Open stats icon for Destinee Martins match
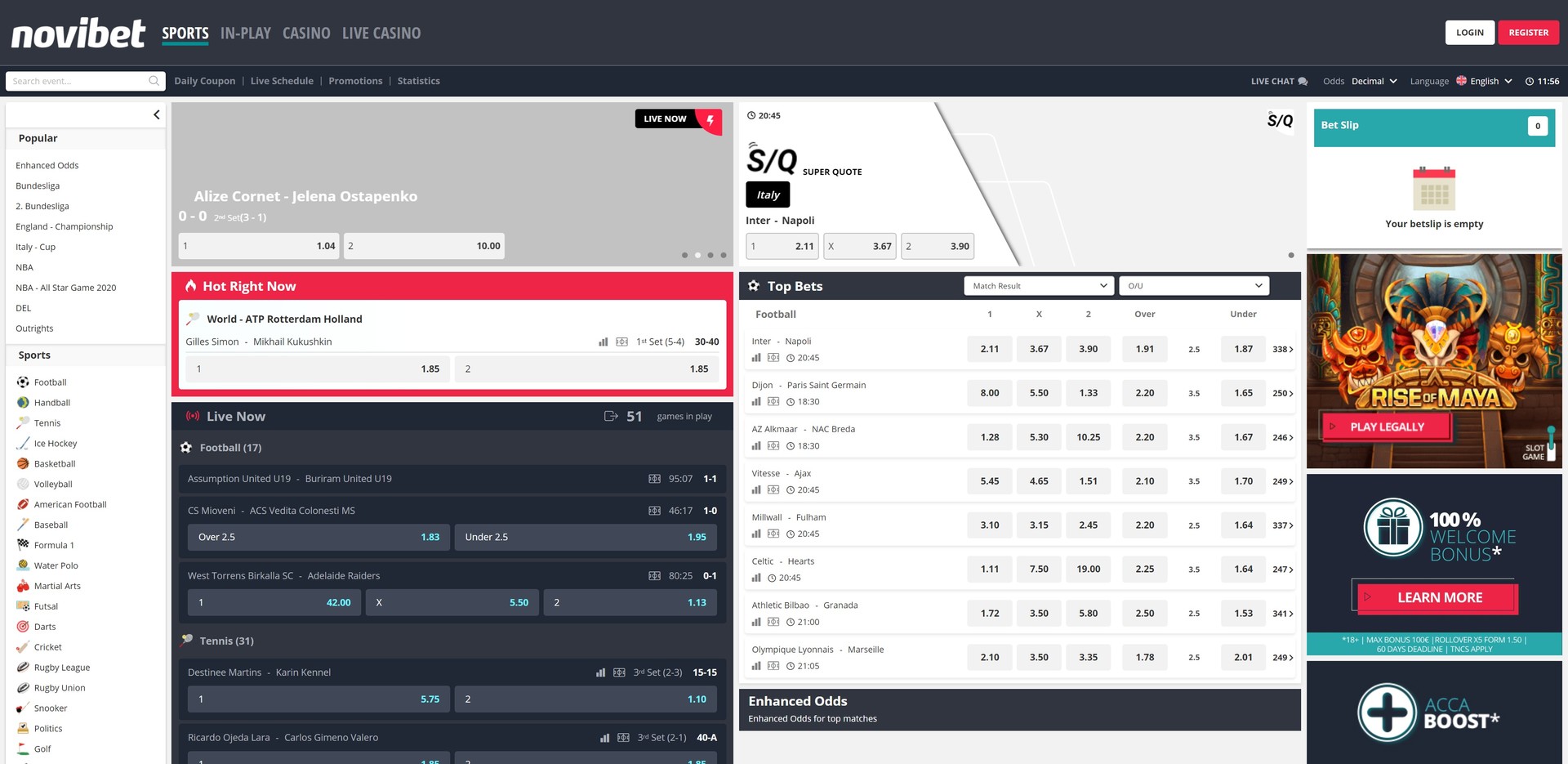This screenshot has height=764, width=1568. point(601,672)
